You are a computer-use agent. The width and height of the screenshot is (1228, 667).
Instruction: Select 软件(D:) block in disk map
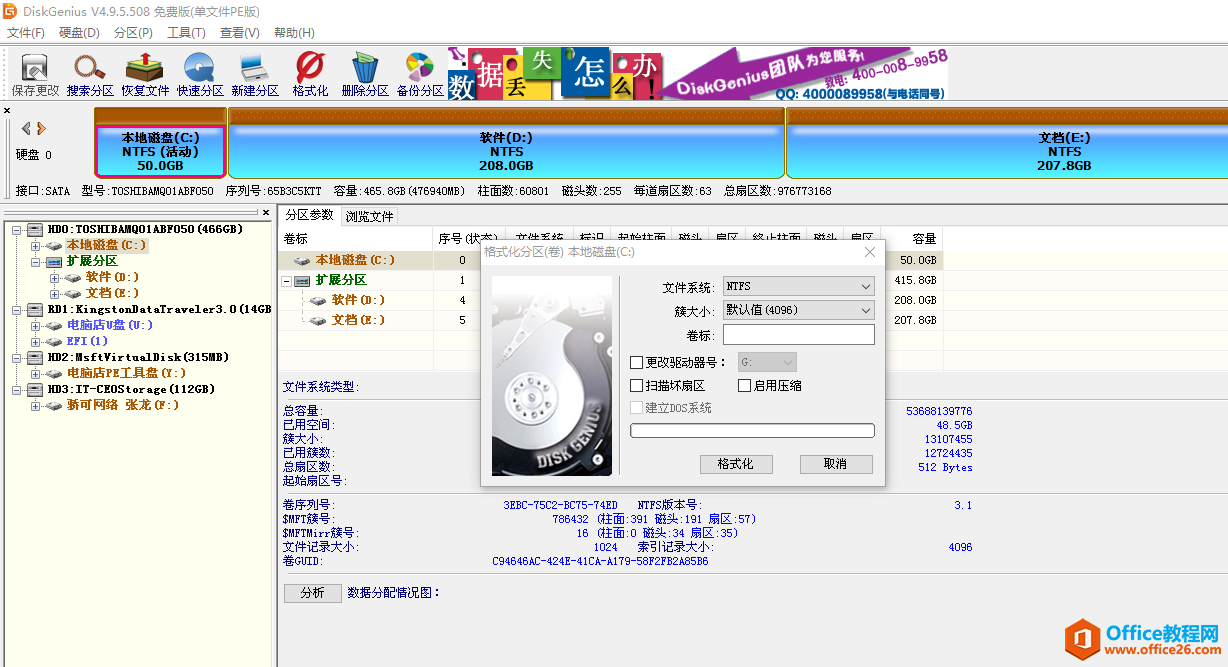pyautogui.click(x=506, y=145)
